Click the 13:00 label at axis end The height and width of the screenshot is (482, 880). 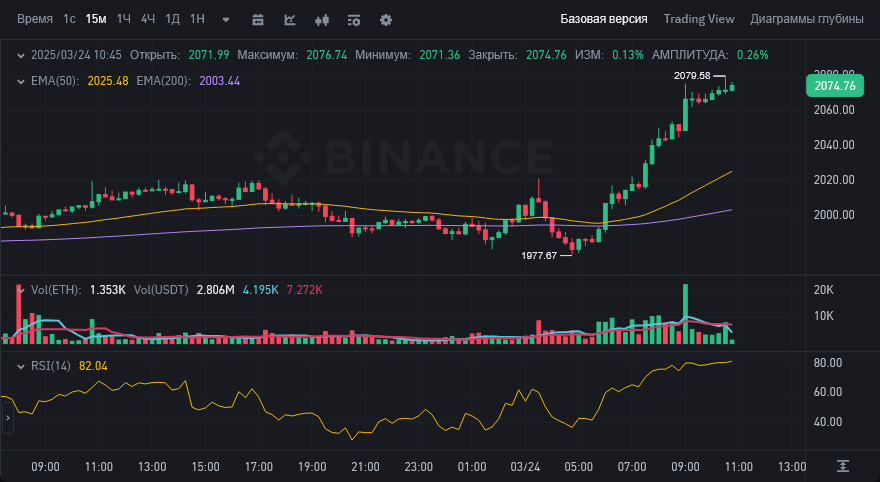792,467
